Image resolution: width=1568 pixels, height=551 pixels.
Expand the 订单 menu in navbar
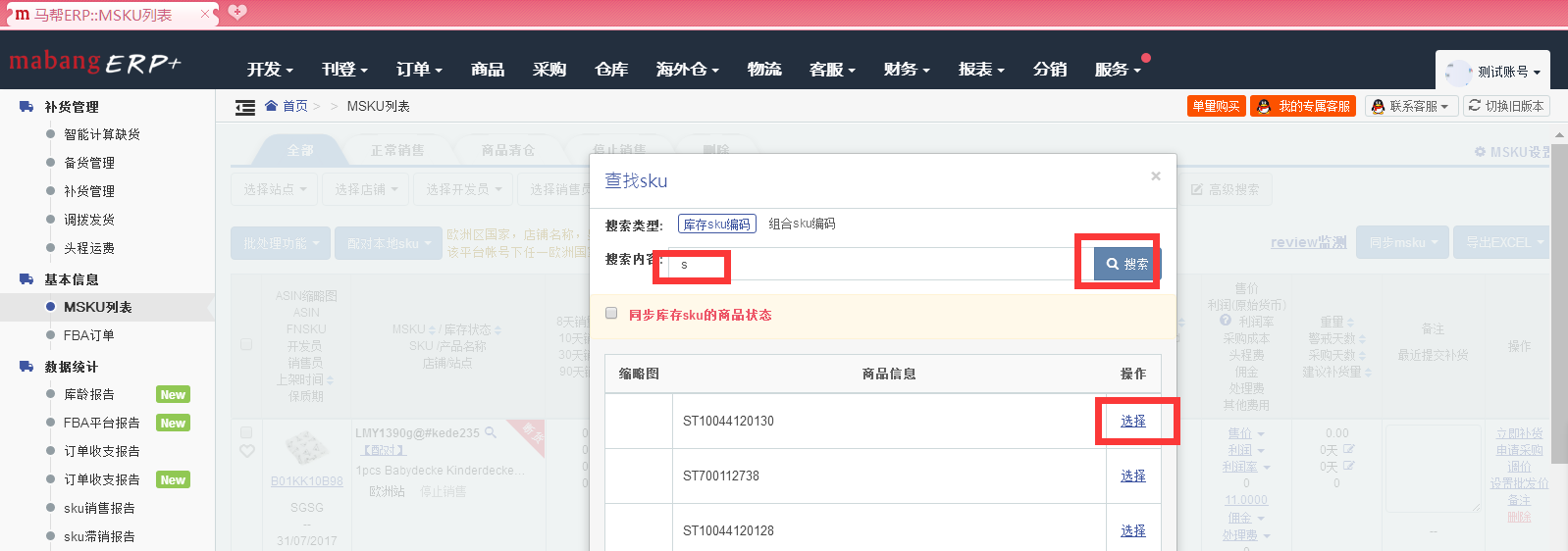pyautogui.click(x=419, y=70)
